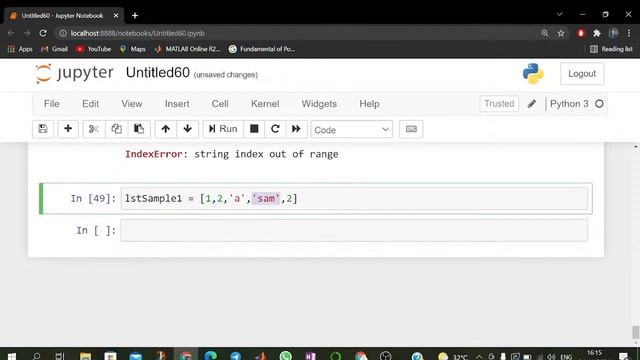Insert a cell below with the plus icon
Screen dimensions: 640x360
(x=68, y=129)
